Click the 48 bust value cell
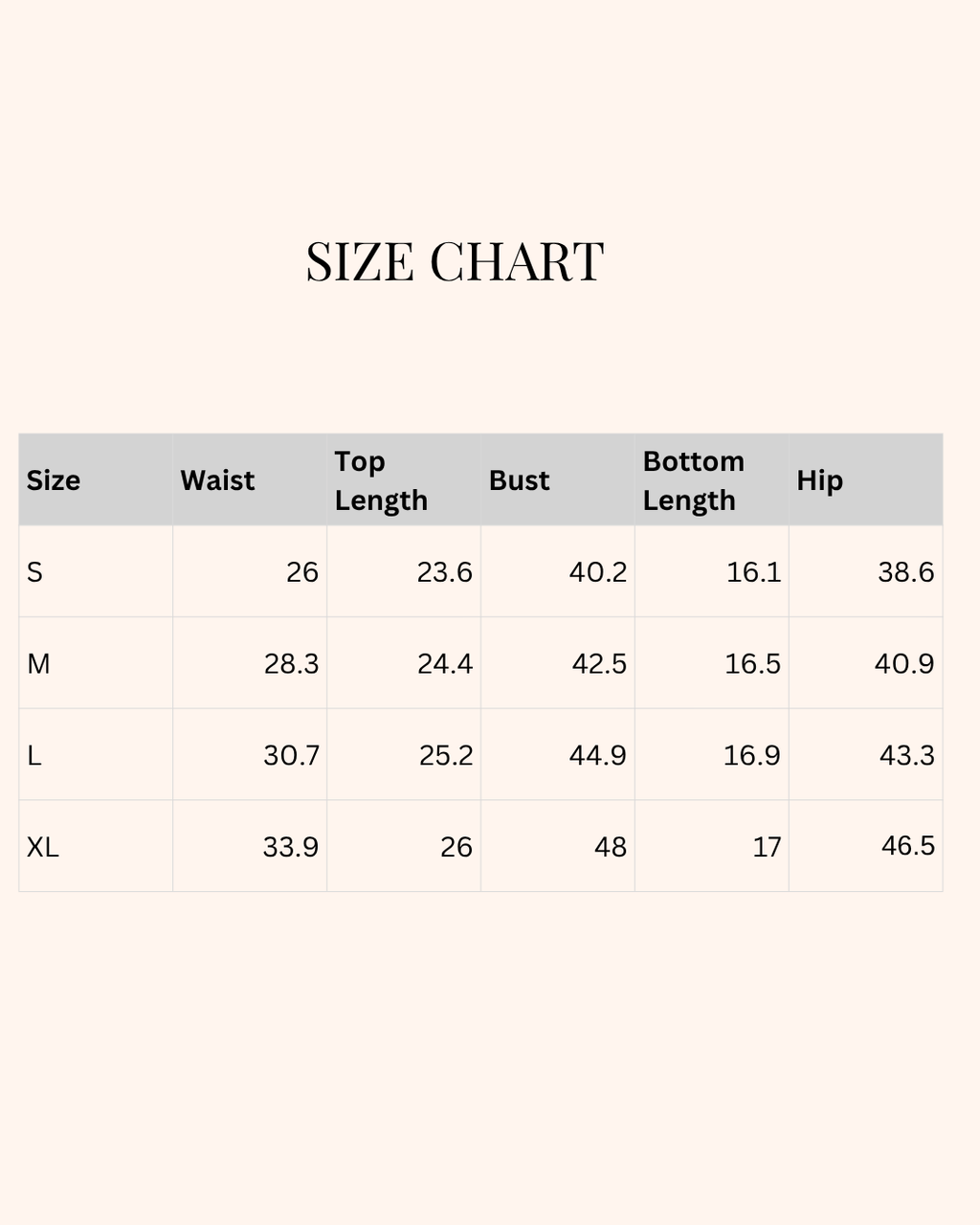This screenshot has width=980, height=1225. (x=610, y=847)
